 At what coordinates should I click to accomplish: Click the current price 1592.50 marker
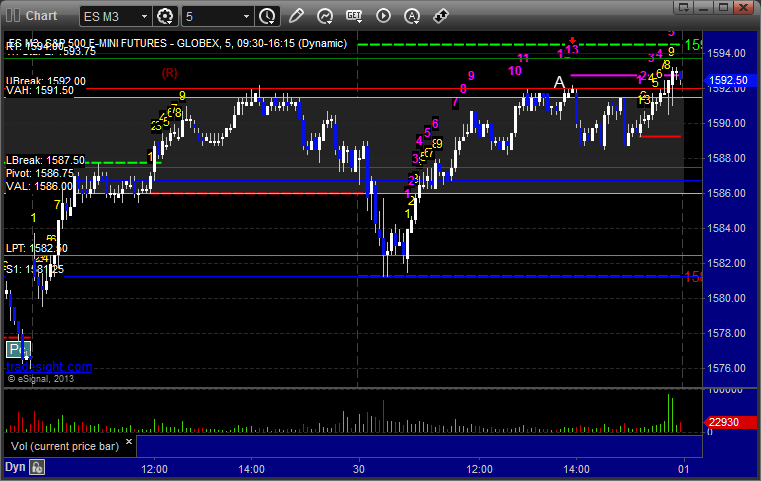coord(728,80)
